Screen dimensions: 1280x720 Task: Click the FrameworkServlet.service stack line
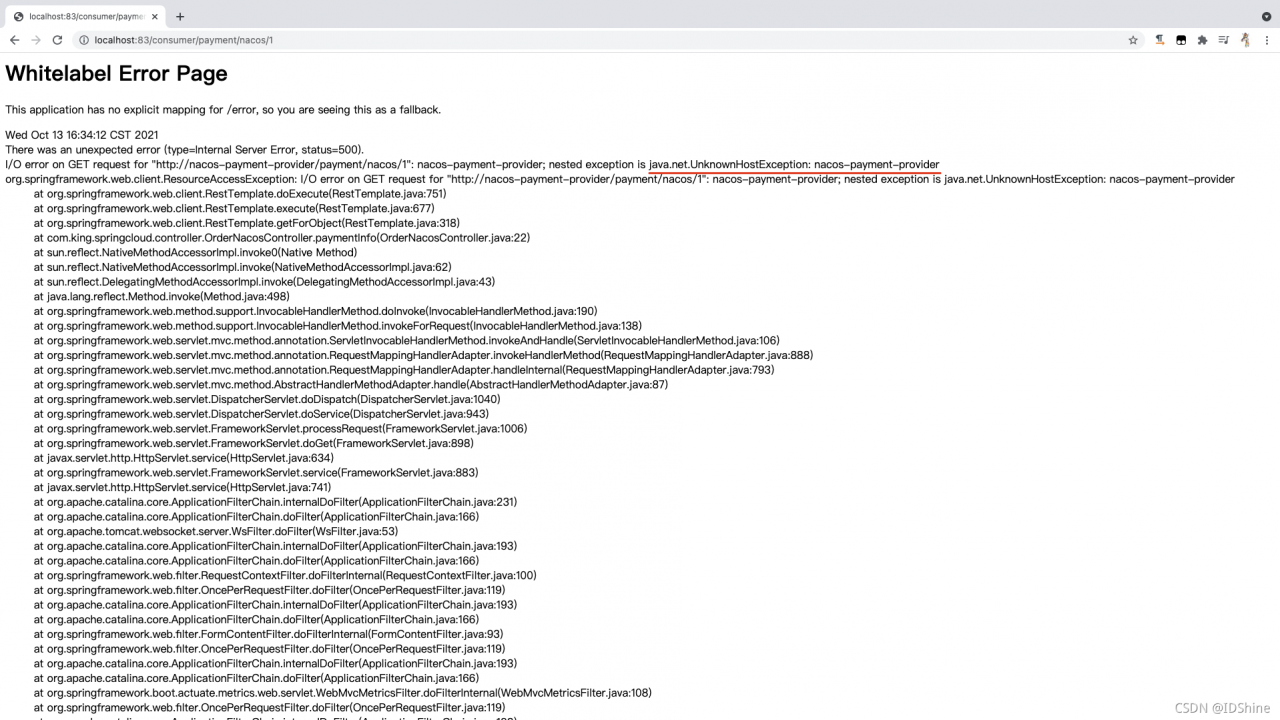coord(256,473)
